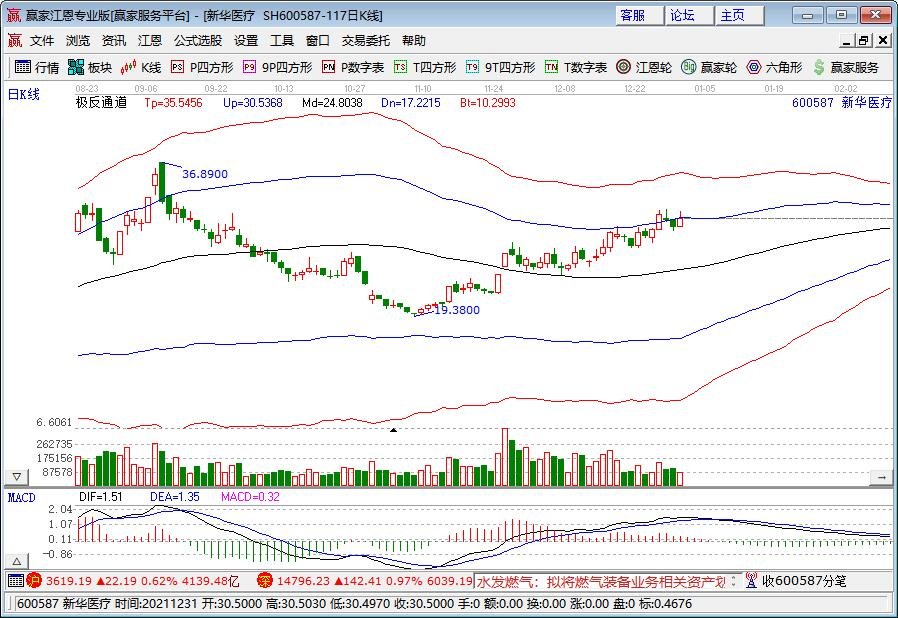Image resolution: width=898 pixels, height=618 pixels.
Task: Open the 江恩轮 Gann wheel tool
Action: pos(644,68)
